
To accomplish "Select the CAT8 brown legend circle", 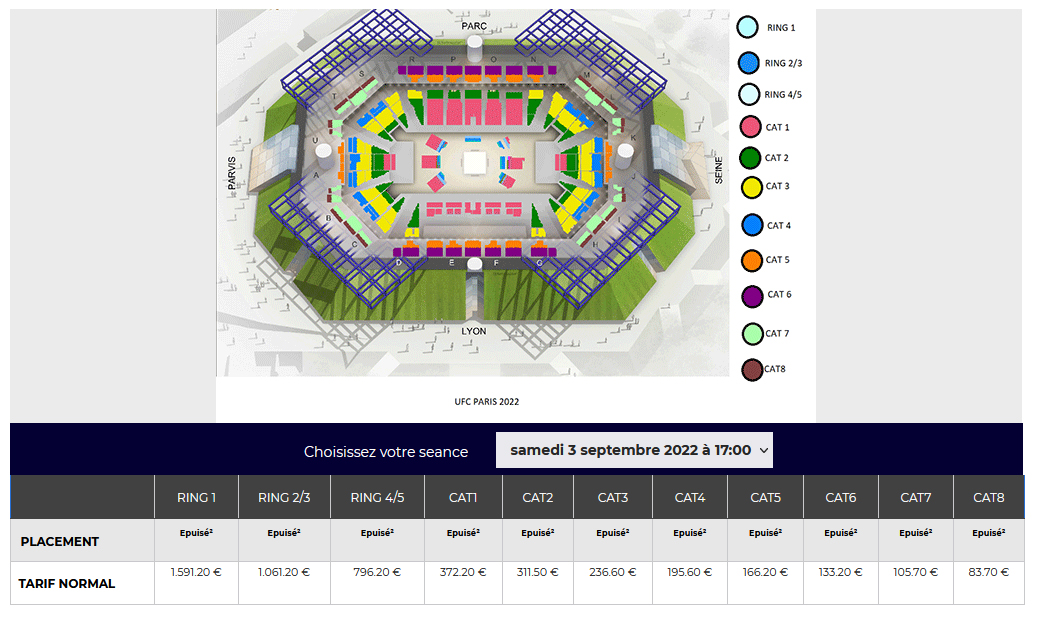I will tap(752, 370).
